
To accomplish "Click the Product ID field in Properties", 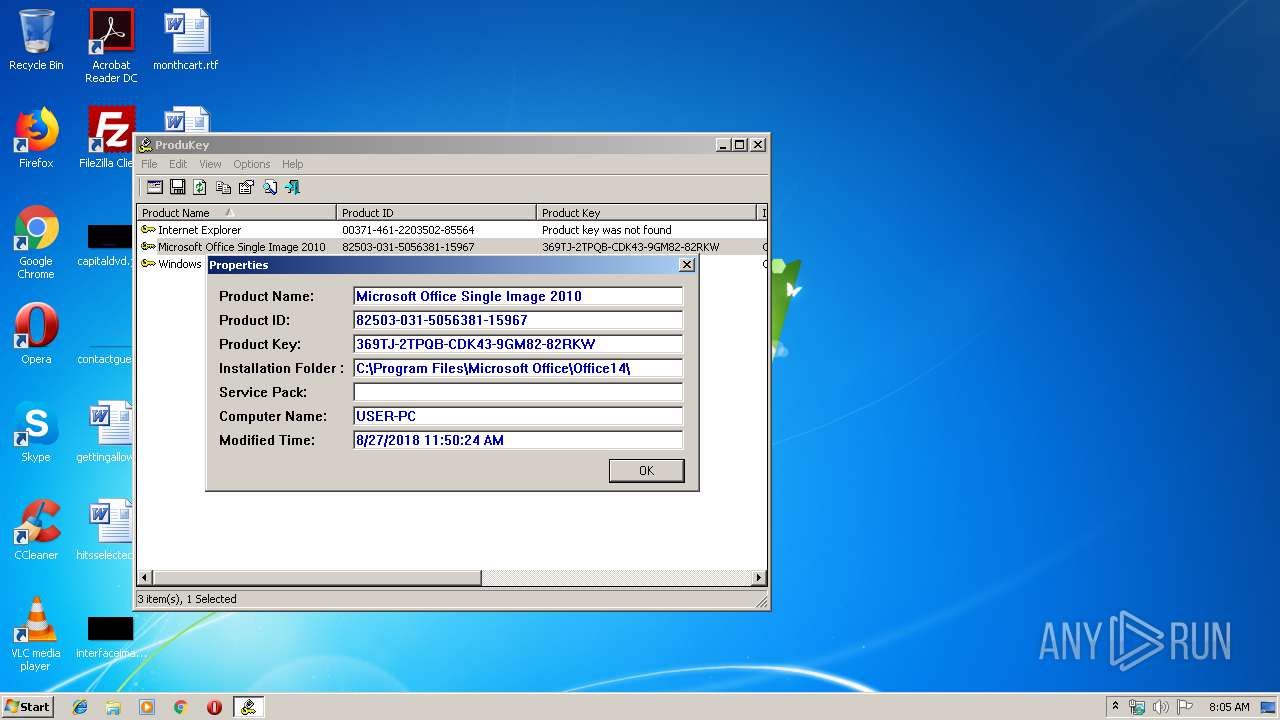I will click(518, 320).
